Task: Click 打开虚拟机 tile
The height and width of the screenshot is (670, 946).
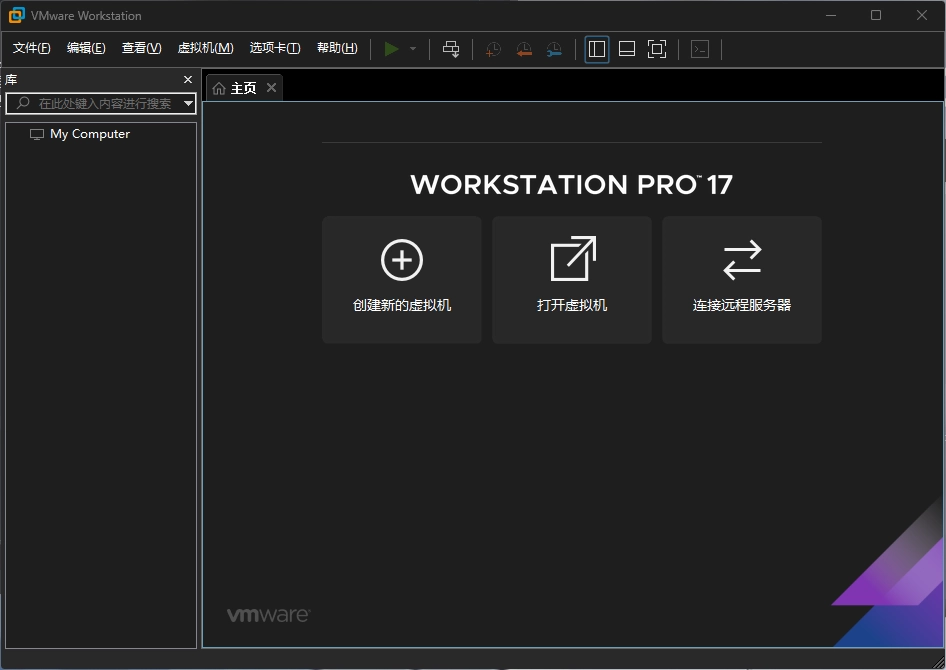Action: (572, 280)
